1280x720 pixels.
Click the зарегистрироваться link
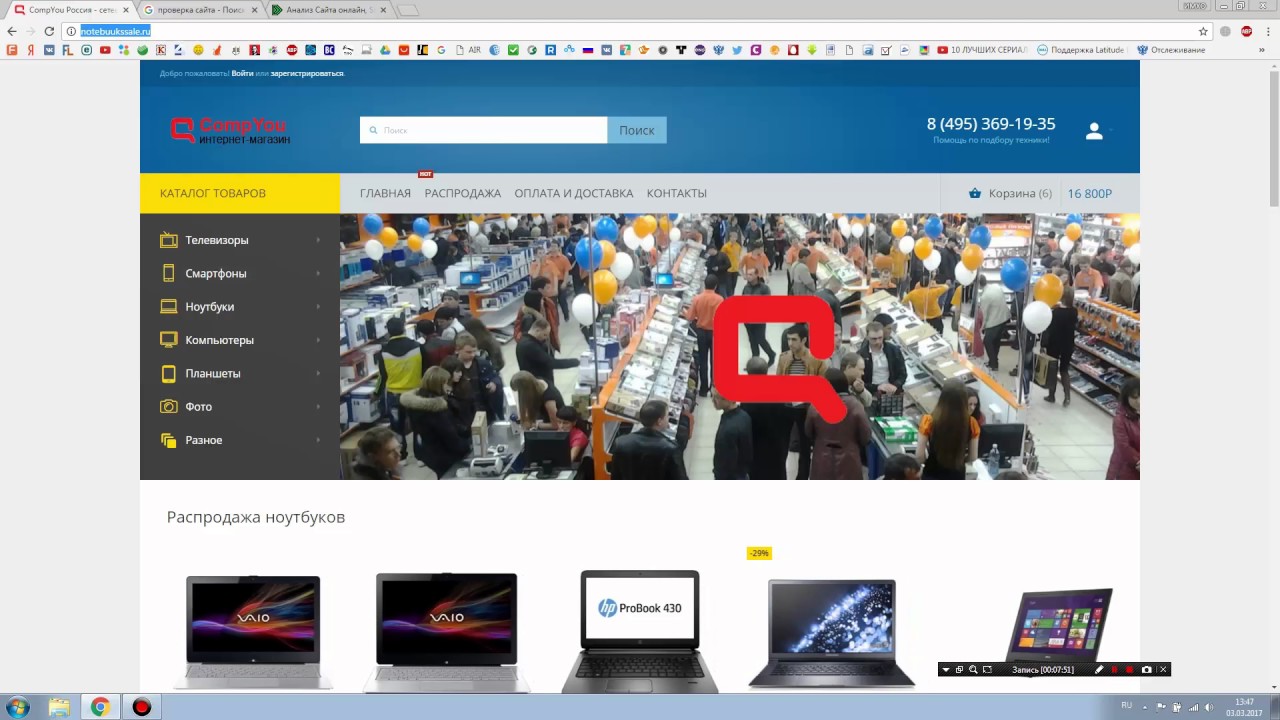[307, 74]
